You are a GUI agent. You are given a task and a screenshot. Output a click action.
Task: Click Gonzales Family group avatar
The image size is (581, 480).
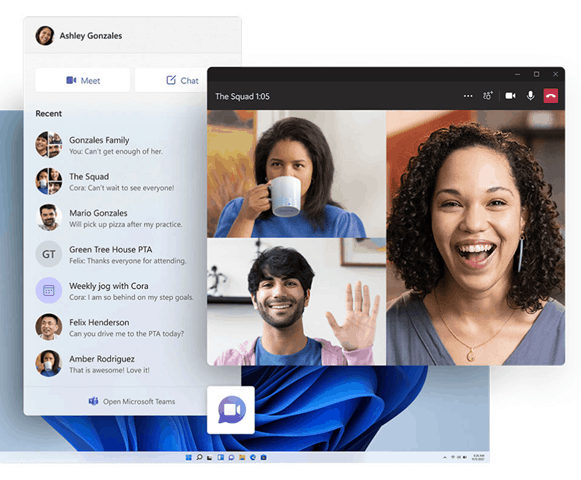coord(49,145)
